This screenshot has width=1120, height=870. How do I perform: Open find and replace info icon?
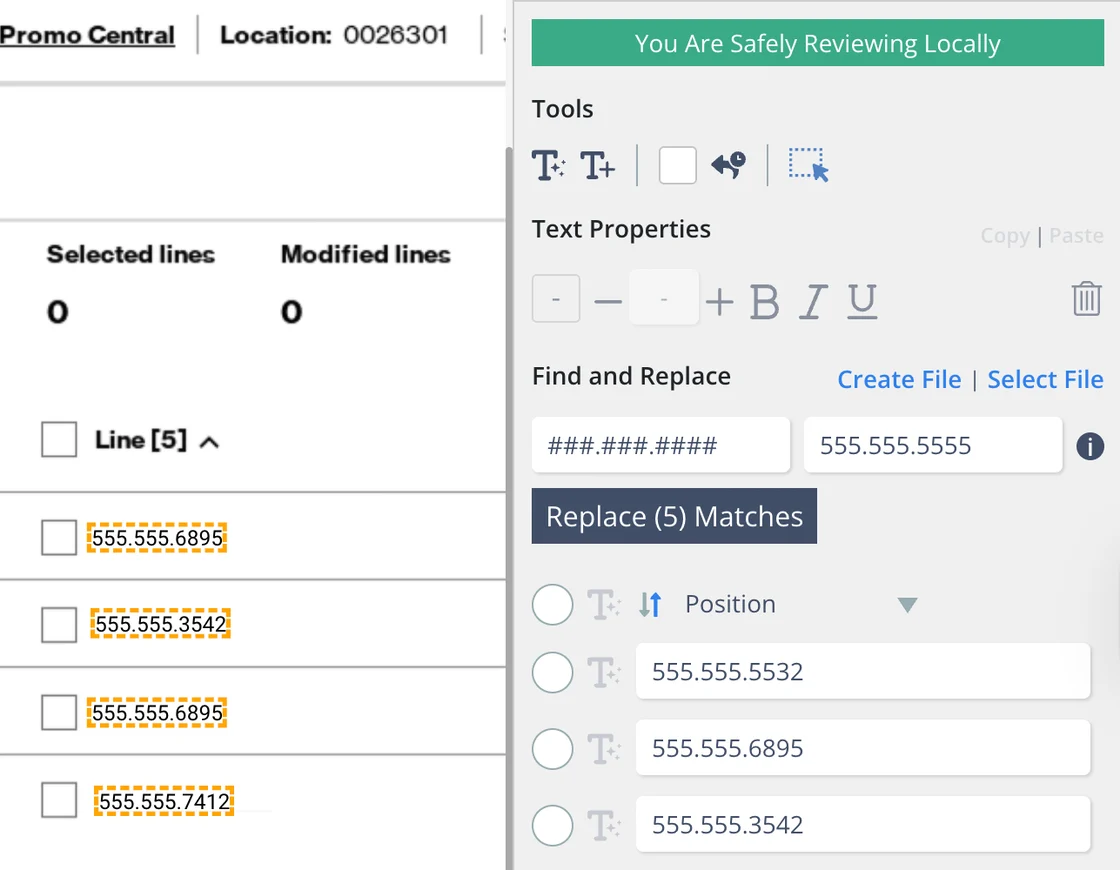(1090, 446)
